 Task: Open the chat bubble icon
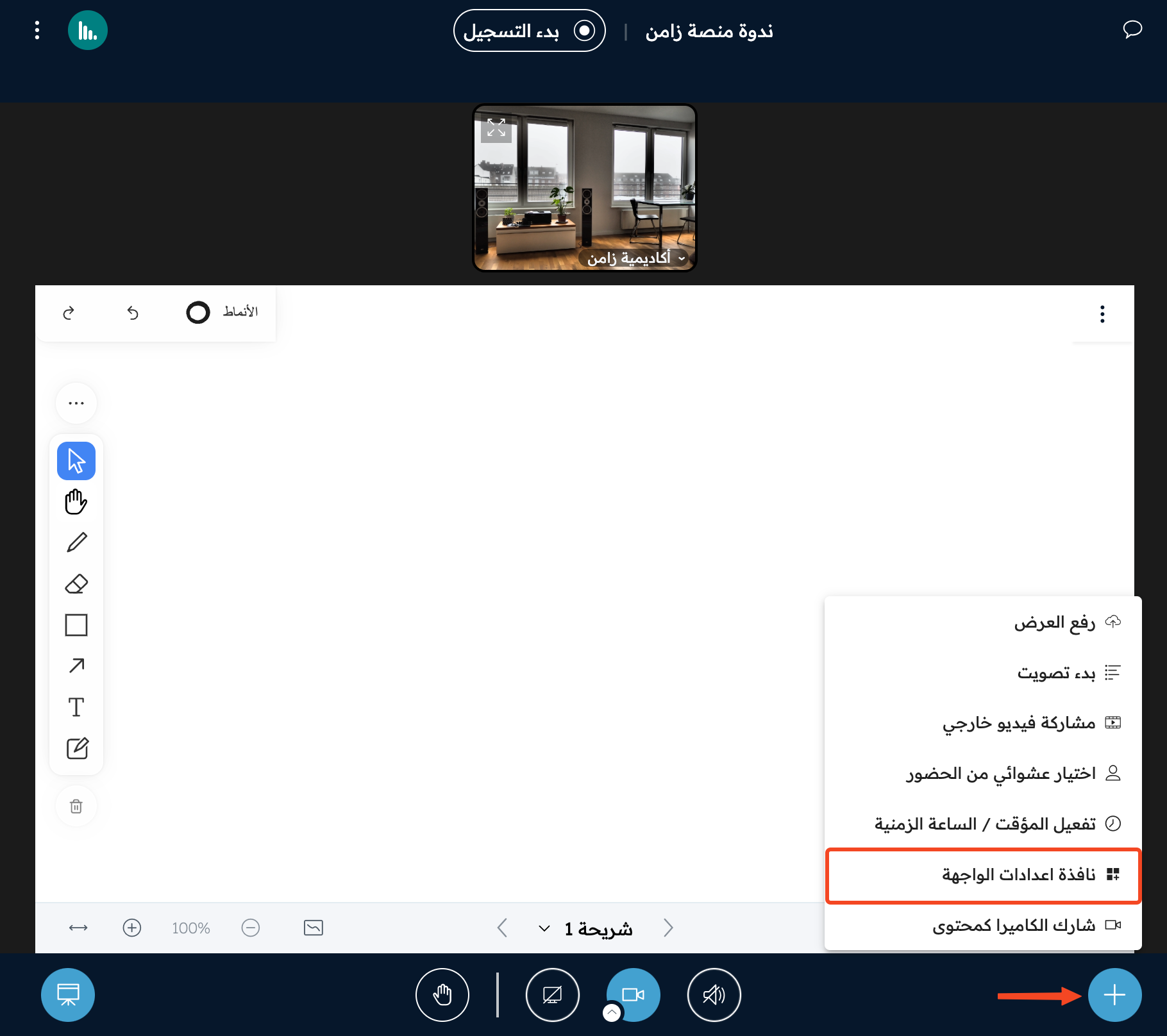pyautogui.click(x=1132, y=29)
